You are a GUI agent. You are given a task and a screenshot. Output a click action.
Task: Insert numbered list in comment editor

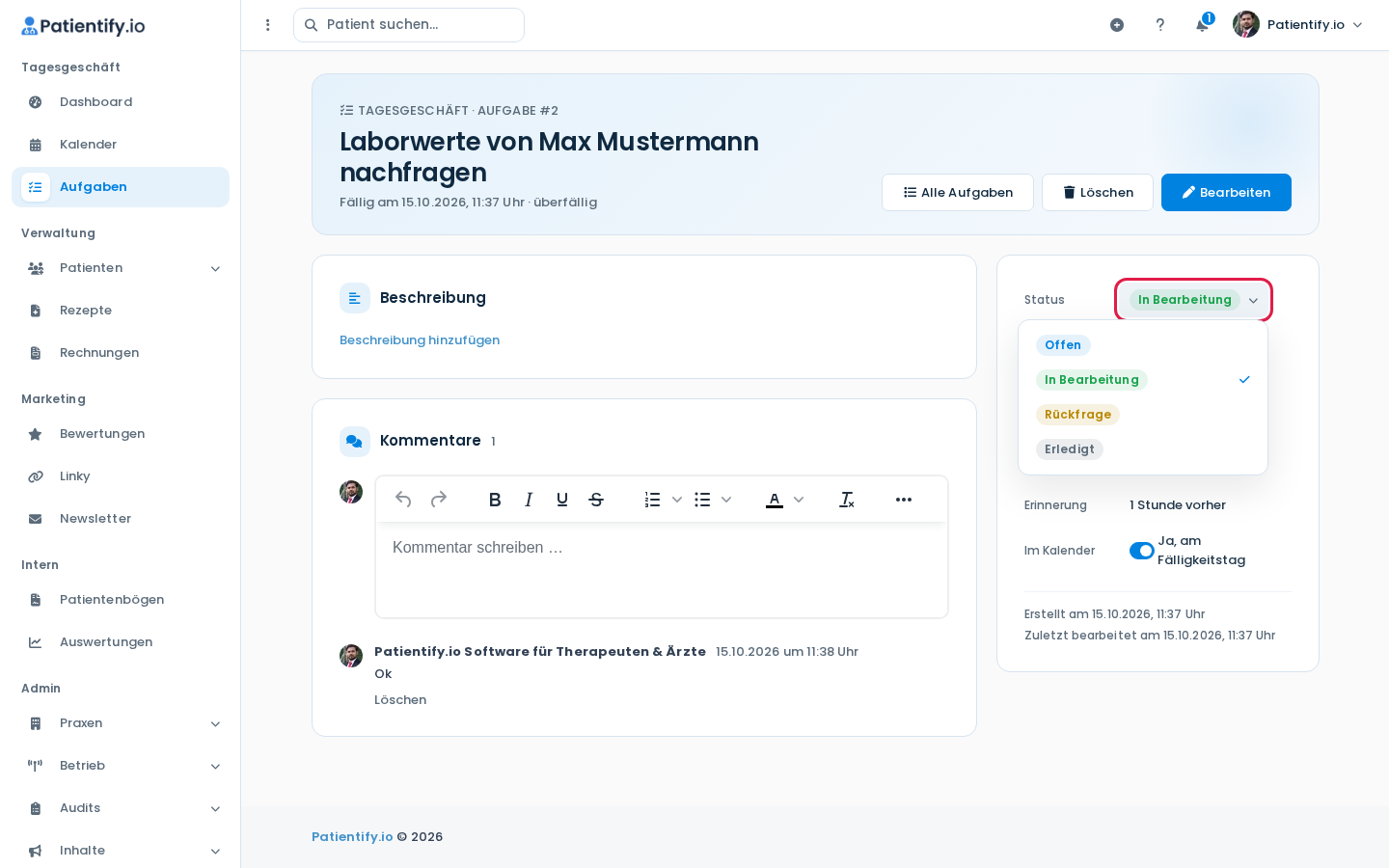click(653, 500)
